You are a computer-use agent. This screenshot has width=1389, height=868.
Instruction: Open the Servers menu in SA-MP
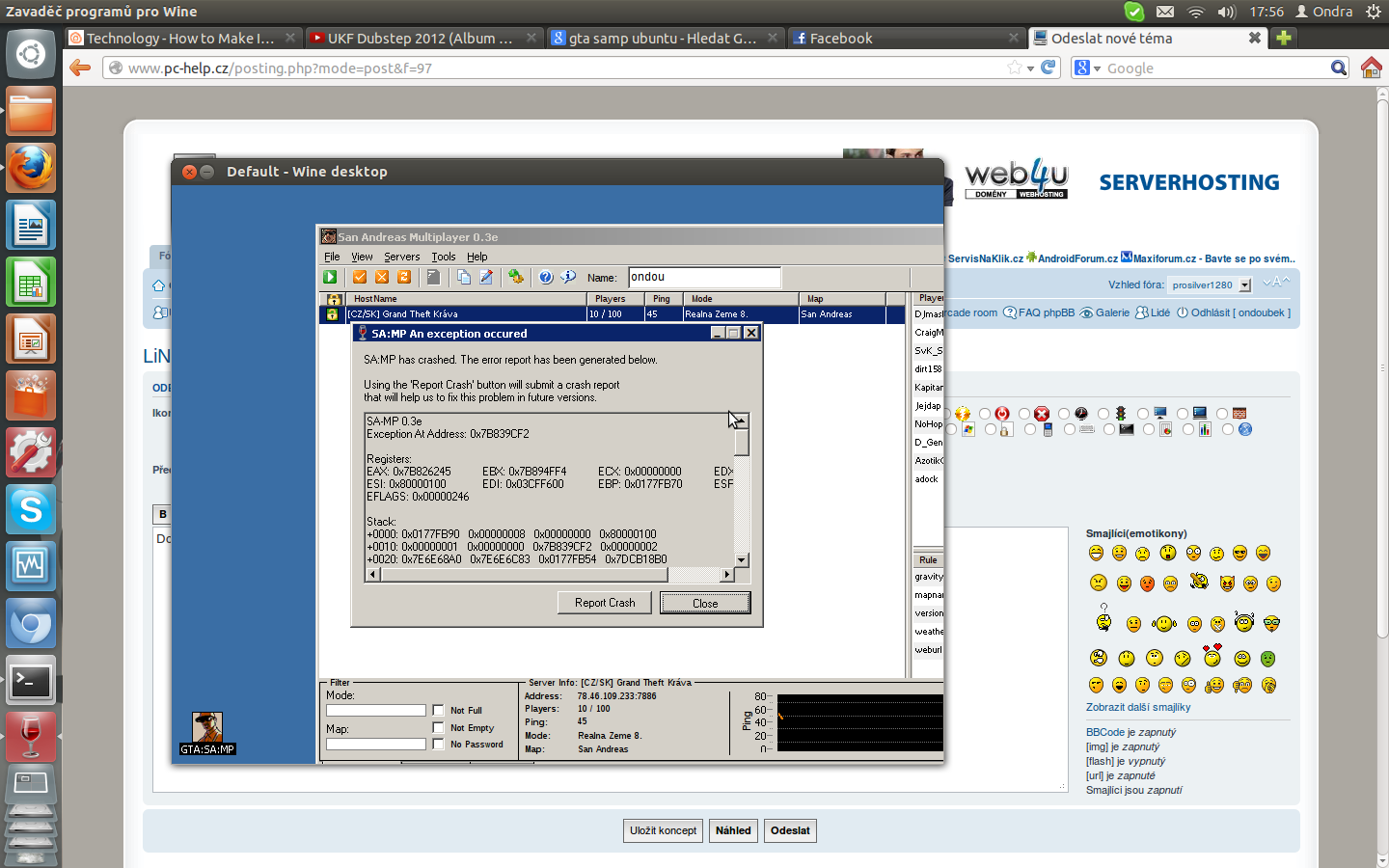pos(401,257)
